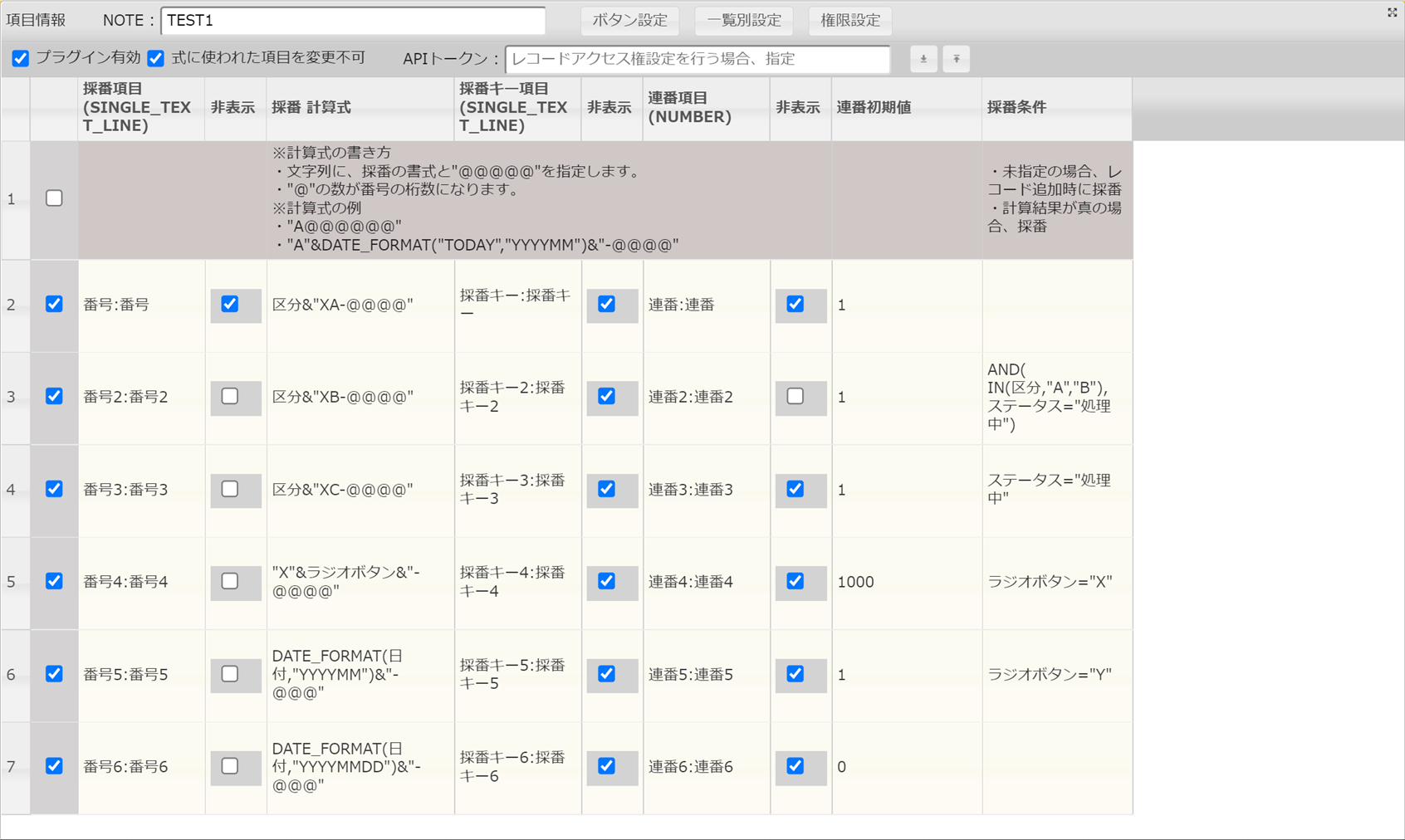Click the upload settings icon button
Screen dimensions: 1405x840
click(x=957, y=59)
